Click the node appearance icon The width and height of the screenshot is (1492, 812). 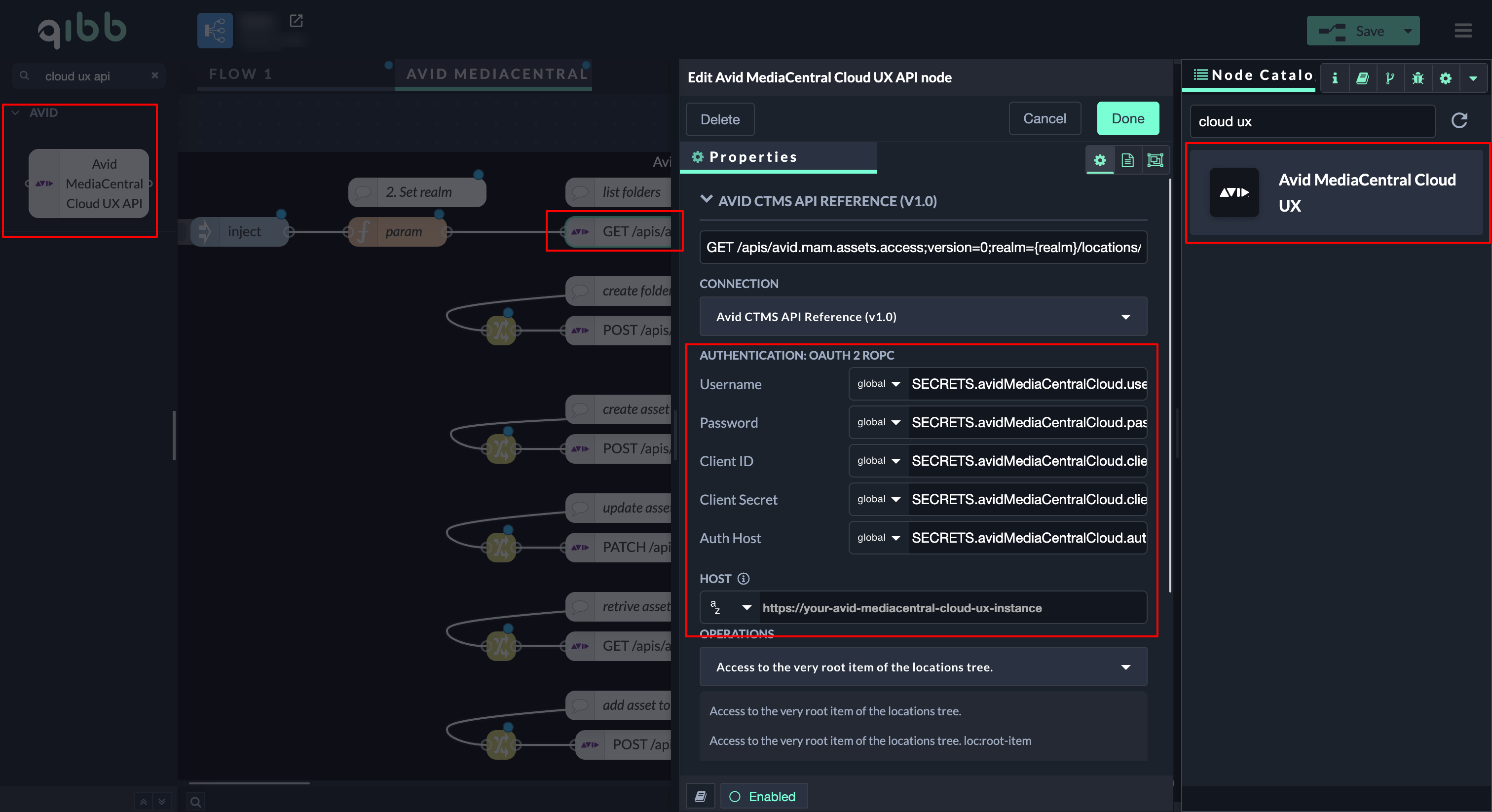click(x=1155, y=160)
